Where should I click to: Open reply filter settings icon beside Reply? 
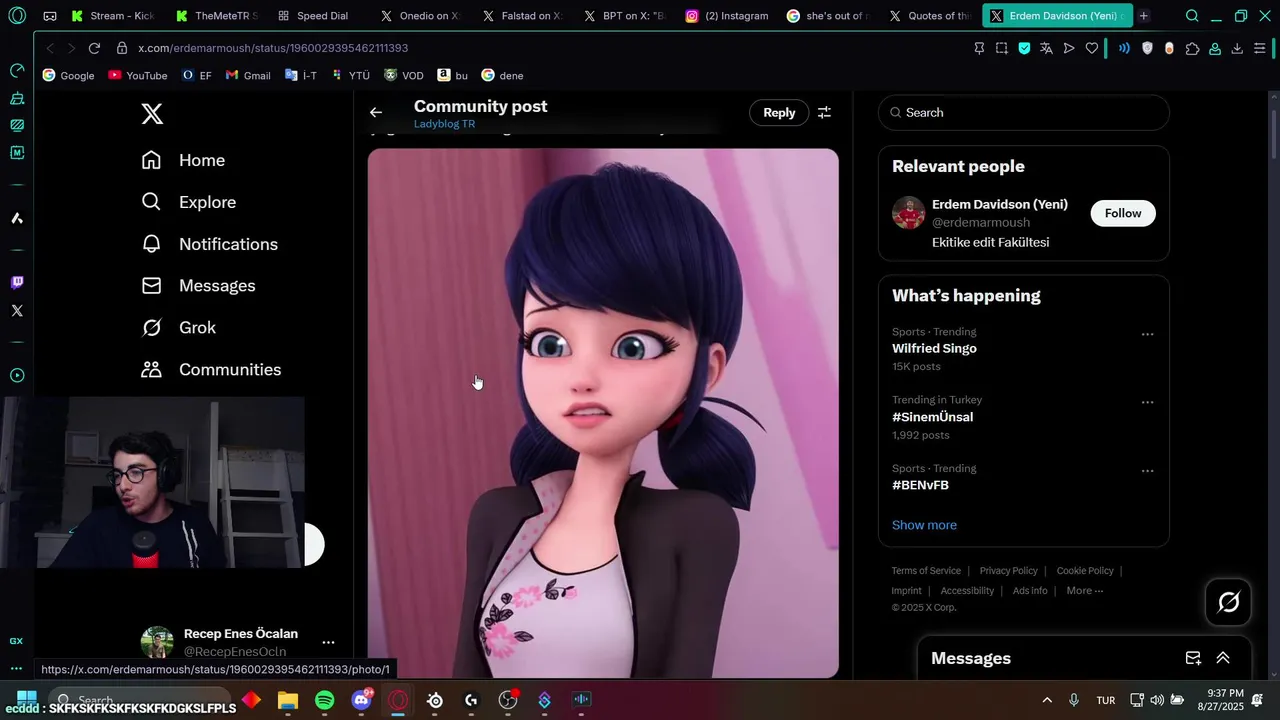(x=824, y=113)
